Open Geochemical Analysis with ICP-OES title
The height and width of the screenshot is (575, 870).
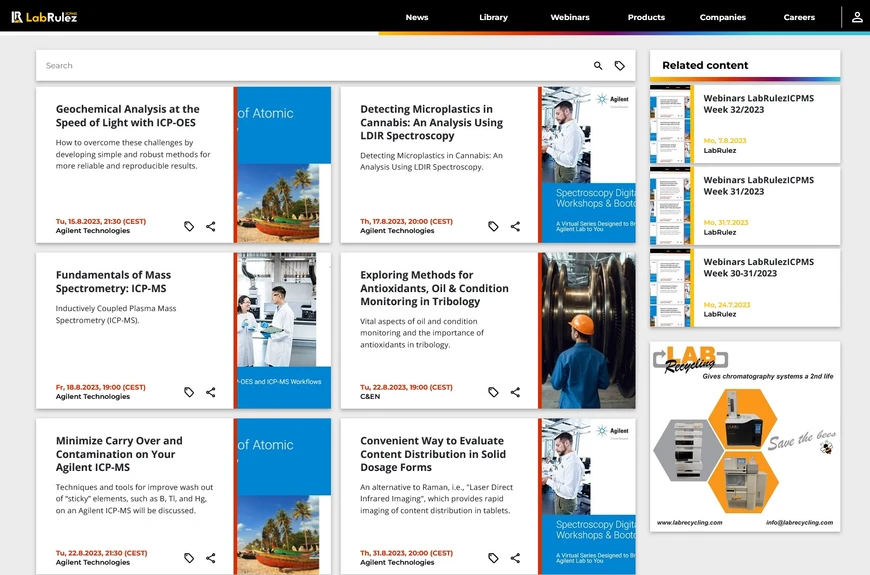[x=128, y=116]
